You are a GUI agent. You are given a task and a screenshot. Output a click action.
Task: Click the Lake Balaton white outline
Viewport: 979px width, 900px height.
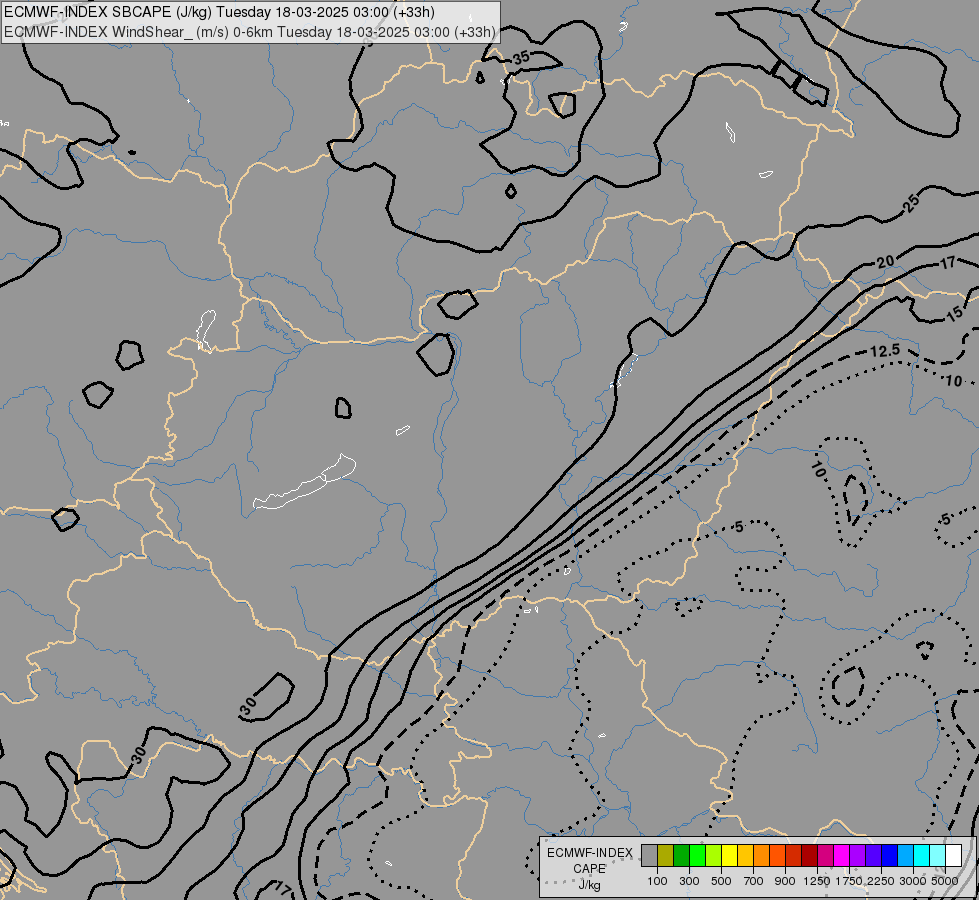coord(305,482)
